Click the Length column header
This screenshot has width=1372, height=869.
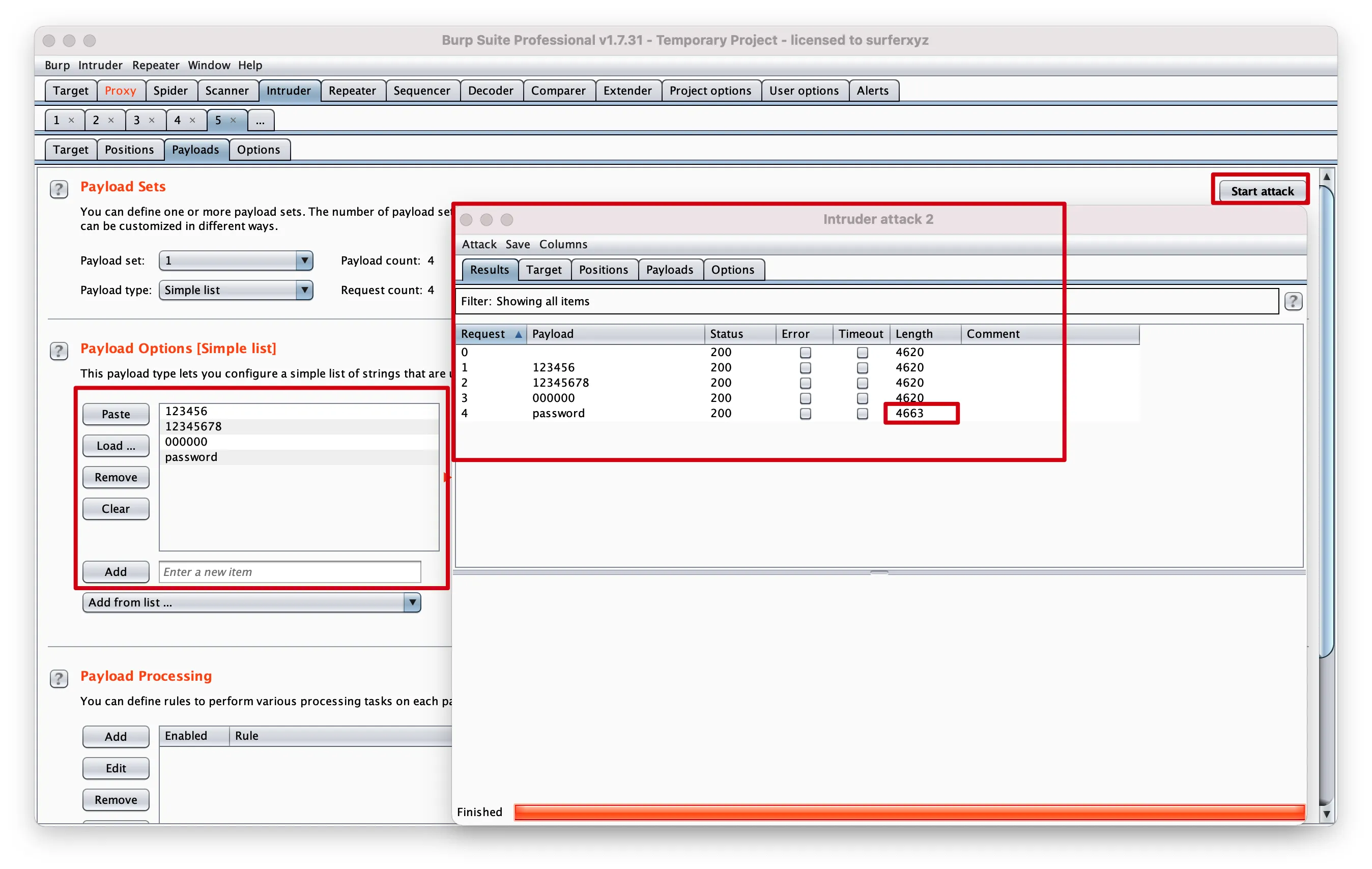click(925, 334)
